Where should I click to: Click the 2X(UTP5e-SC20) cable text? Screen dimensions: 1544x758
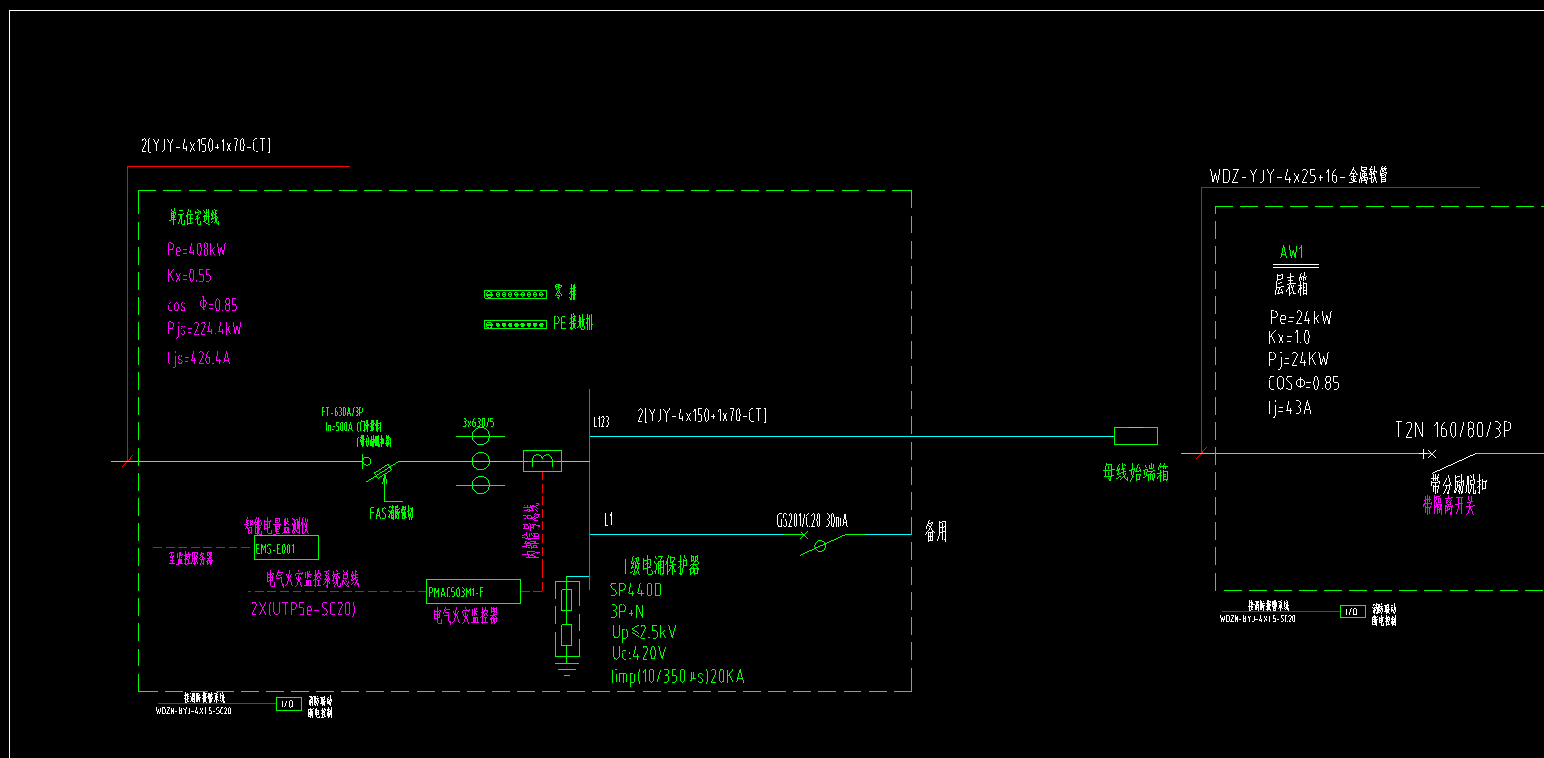303,609
